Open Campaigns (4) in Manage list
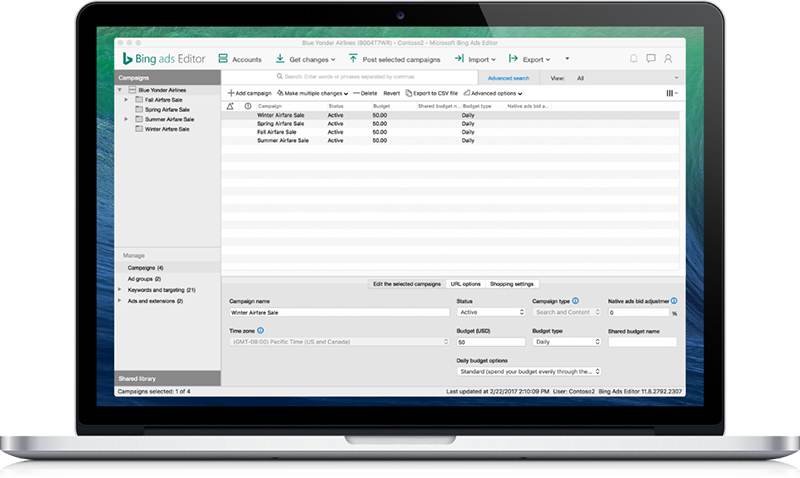 pos(145,268)
